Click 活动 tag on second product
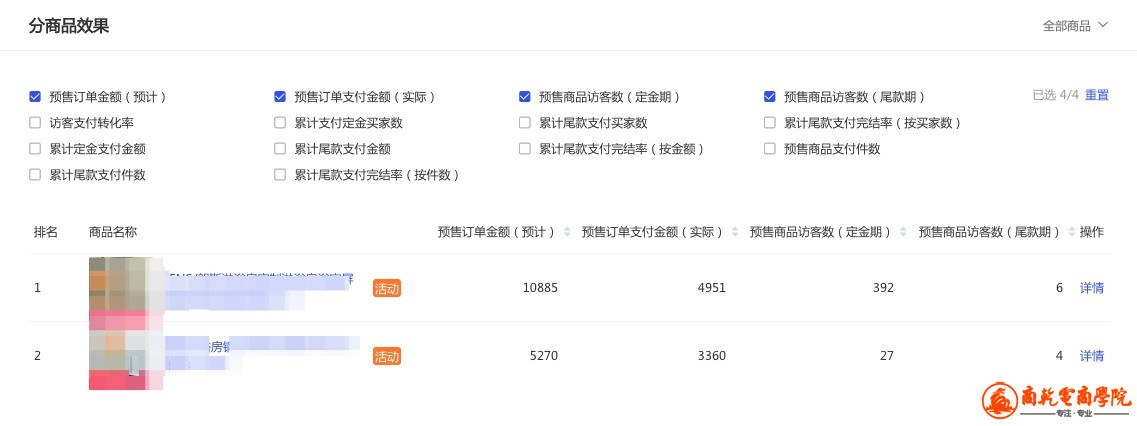The height and width of the screenshot is (426, 1137). (386, 356)
